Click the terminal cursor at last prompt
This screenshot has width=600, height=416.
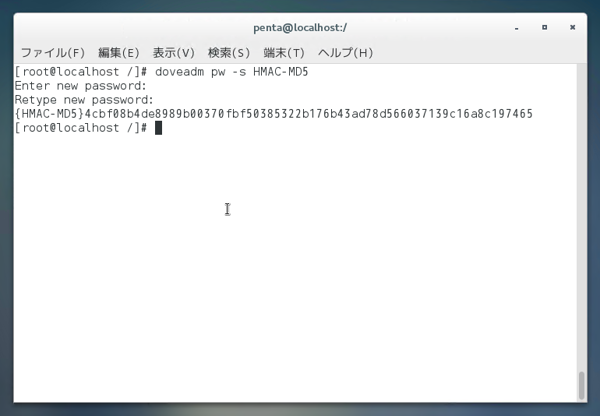point(158,128)
